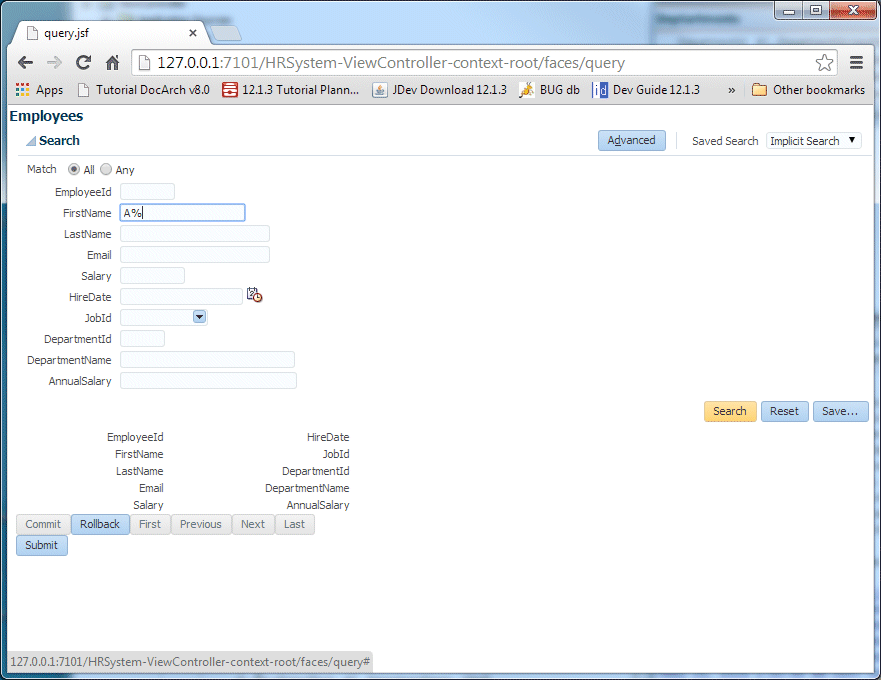Select the Match Any radio button

point(106,169)
